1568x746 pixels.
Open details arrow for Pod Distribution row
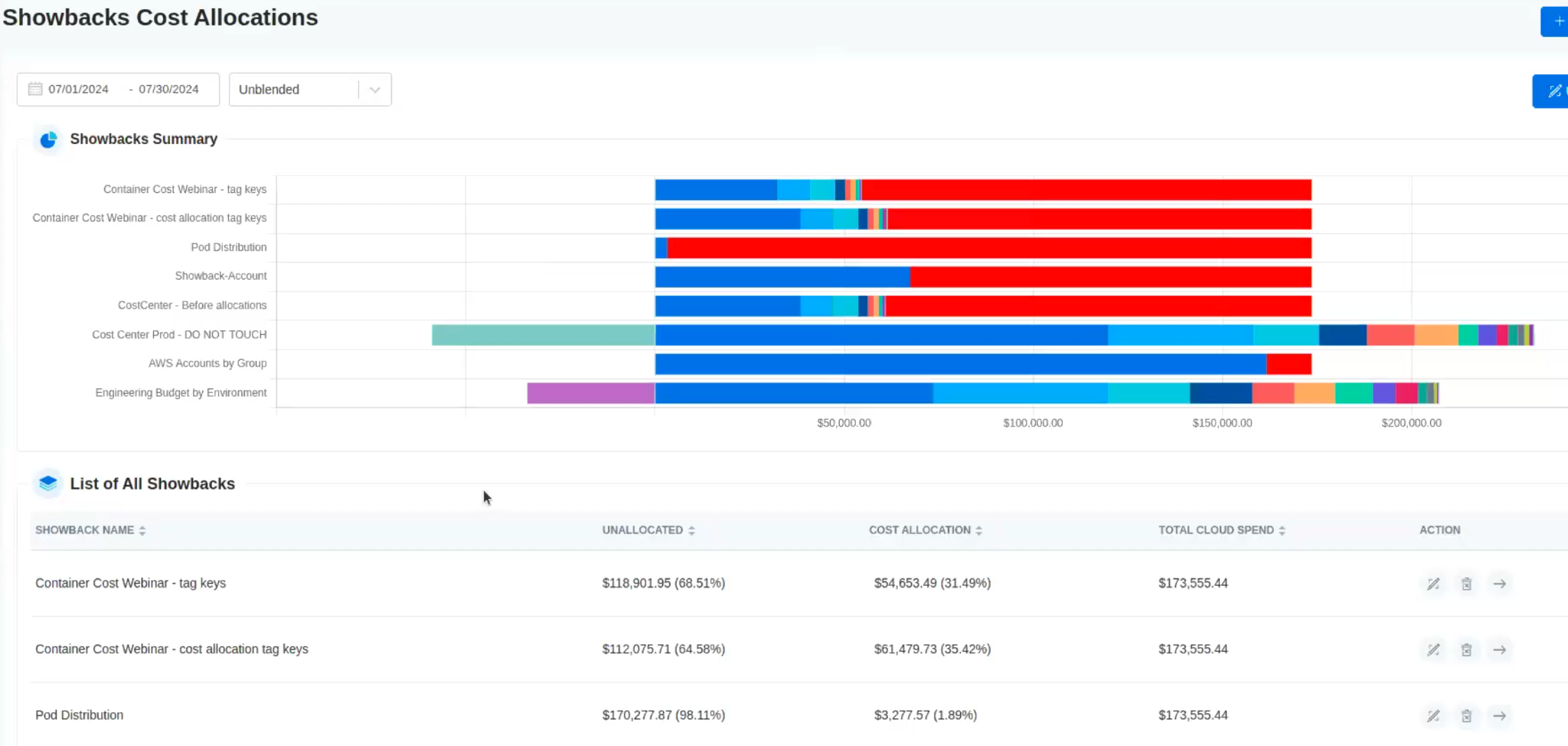coord(1500,715)
